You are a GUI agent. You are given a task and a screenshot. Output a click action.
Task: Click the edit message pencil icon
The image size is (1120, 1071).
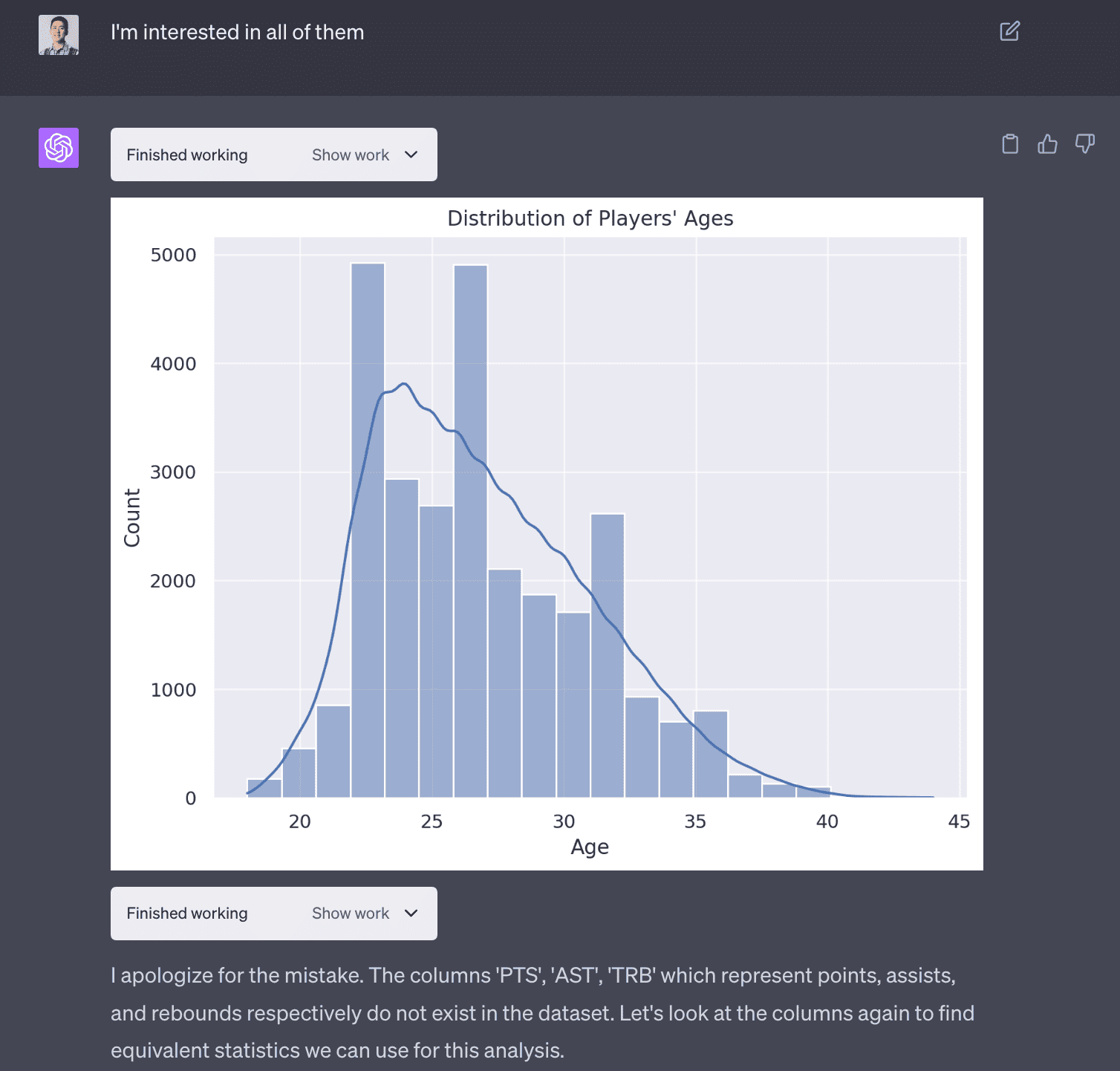coord(1009,31)
